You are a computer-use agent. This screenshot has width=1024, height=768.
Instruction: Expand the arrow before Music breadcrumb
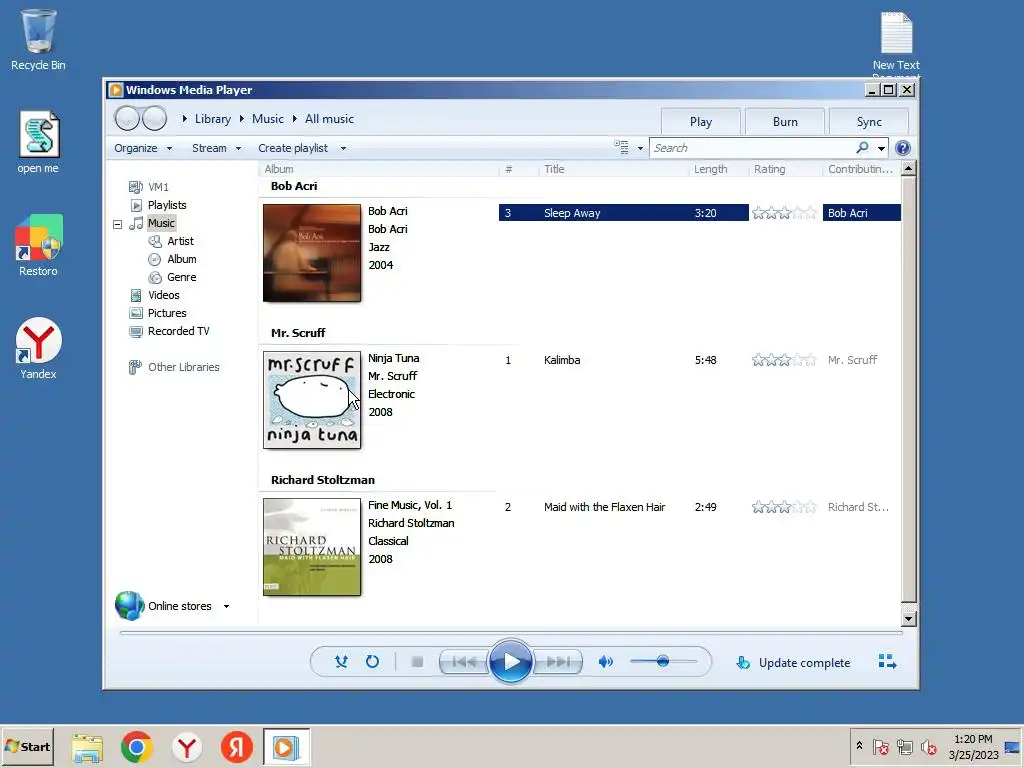242,119
